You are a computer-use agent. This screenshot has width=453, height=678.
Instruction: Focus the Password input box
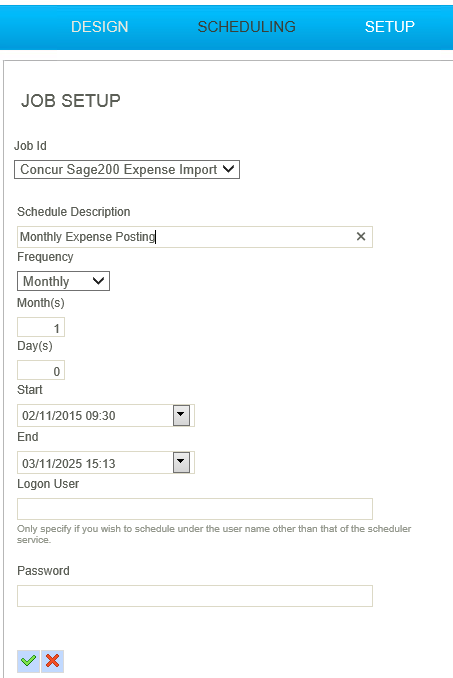tap(195, 596)
